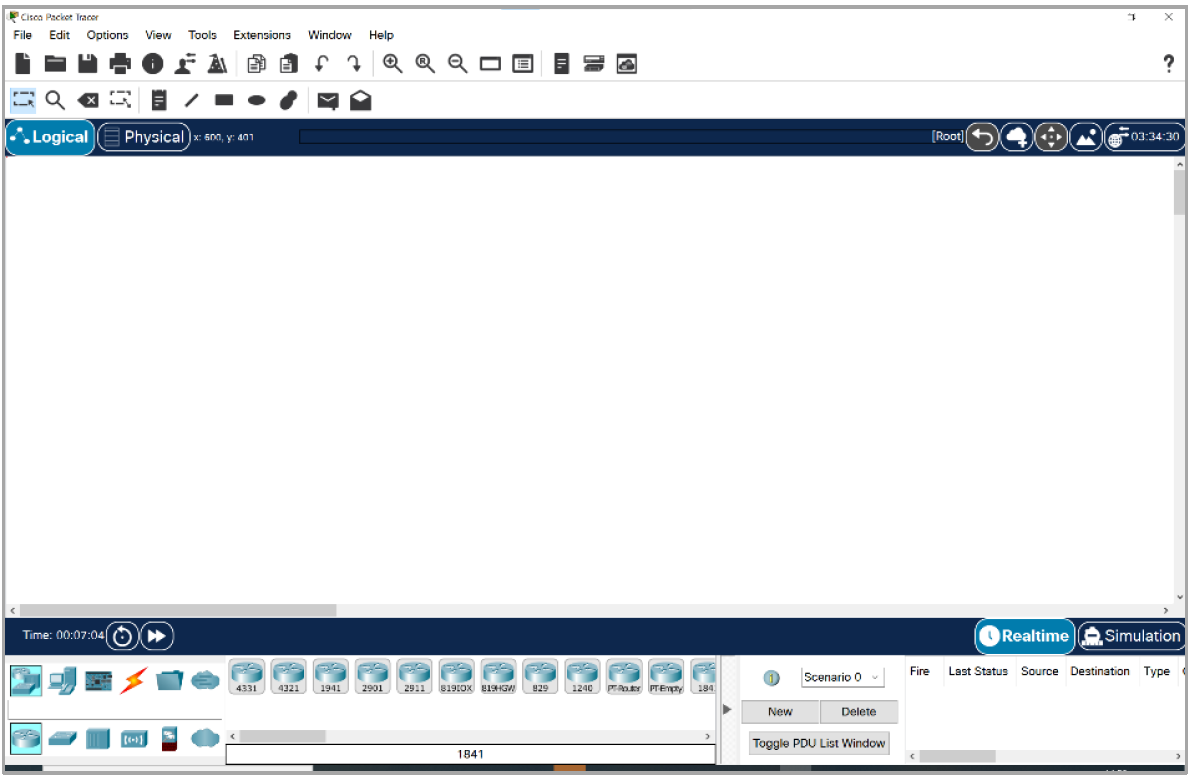Open the Tools menu

(202, 35)
